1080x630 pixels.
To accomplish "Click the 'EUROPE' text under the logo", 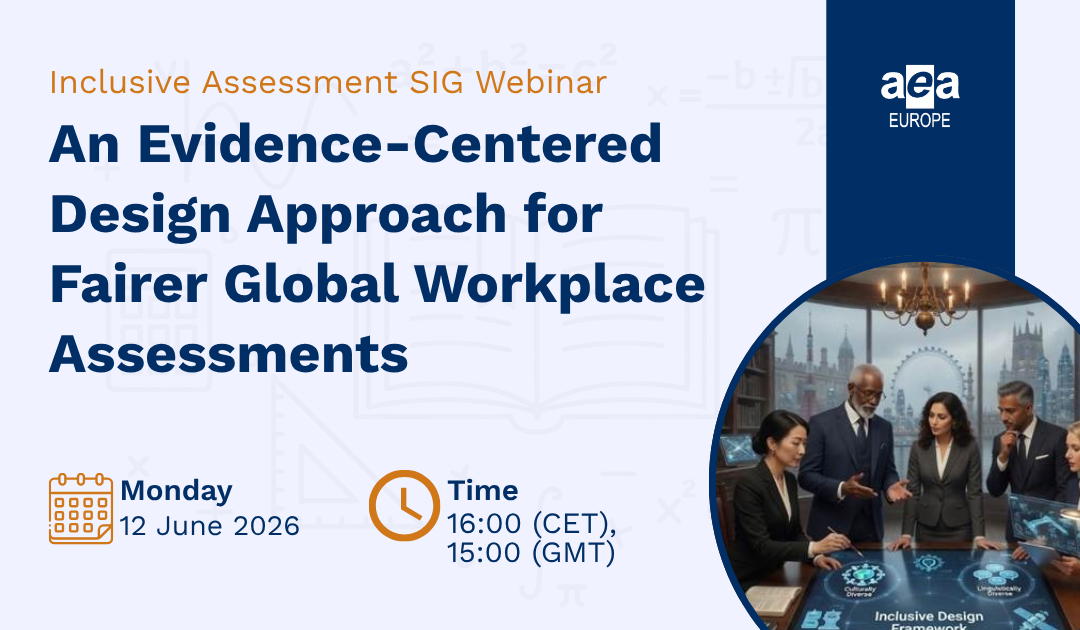I will click(920, 120).
